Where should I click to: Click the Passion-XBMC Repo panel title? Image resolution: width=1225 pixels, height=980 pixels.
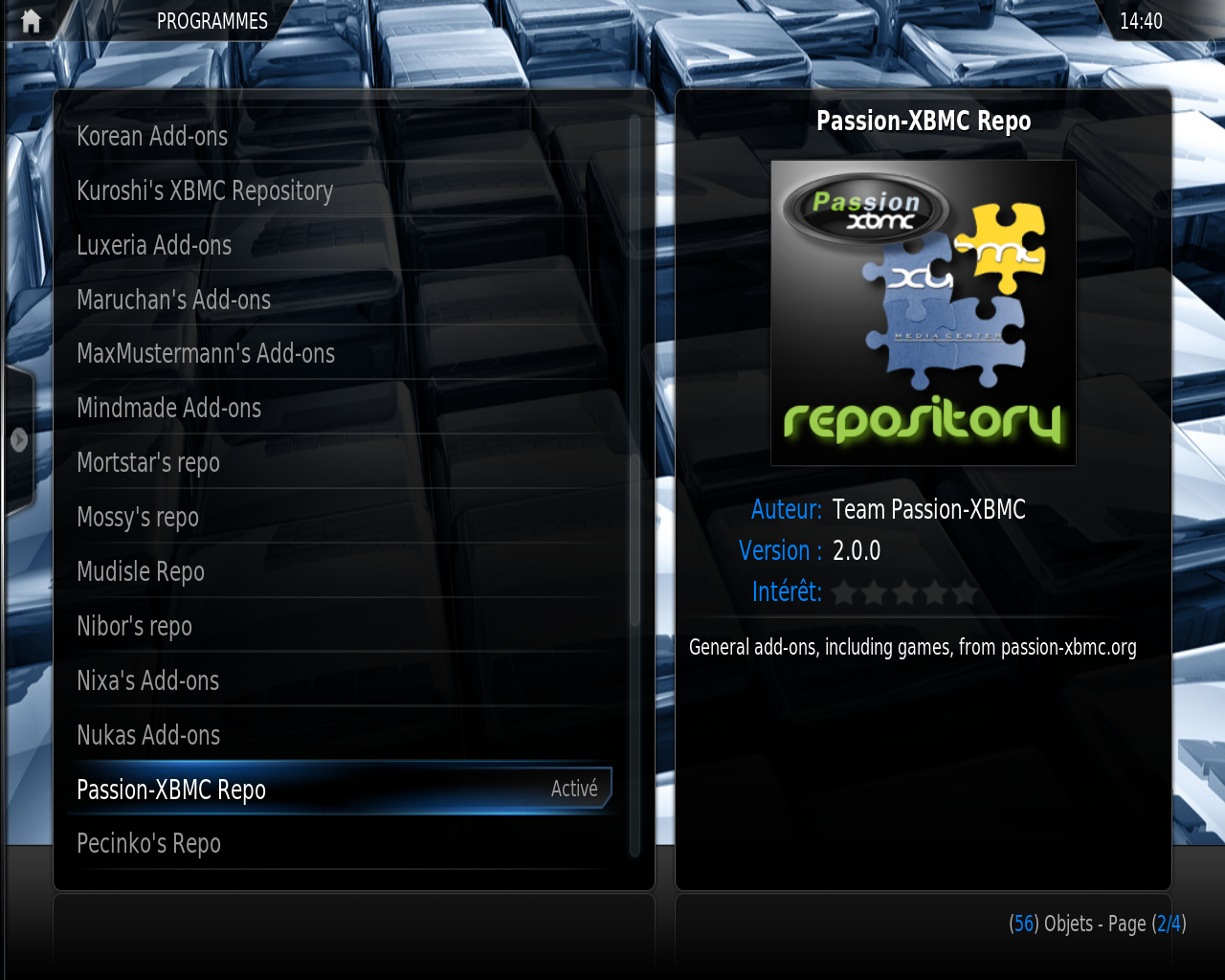tap(924, 121)
